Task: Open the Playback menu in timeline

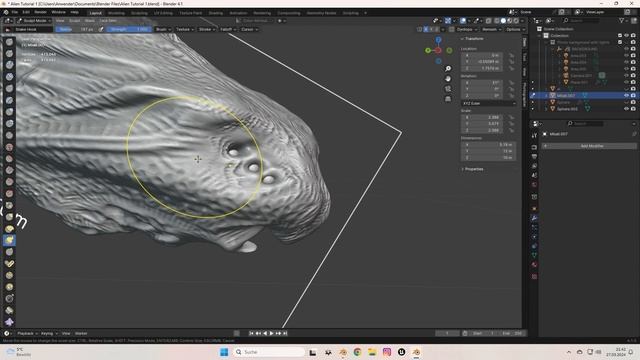Action: [27, 333]
